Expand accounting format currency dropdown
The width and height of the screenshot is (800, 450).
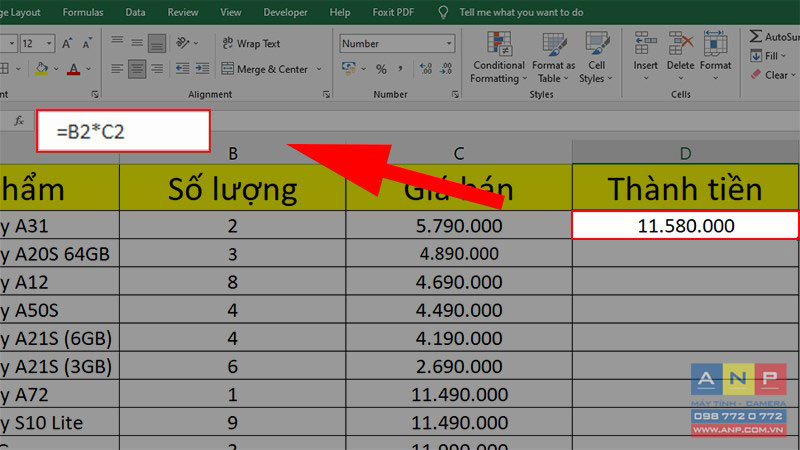tap(364, 69)
